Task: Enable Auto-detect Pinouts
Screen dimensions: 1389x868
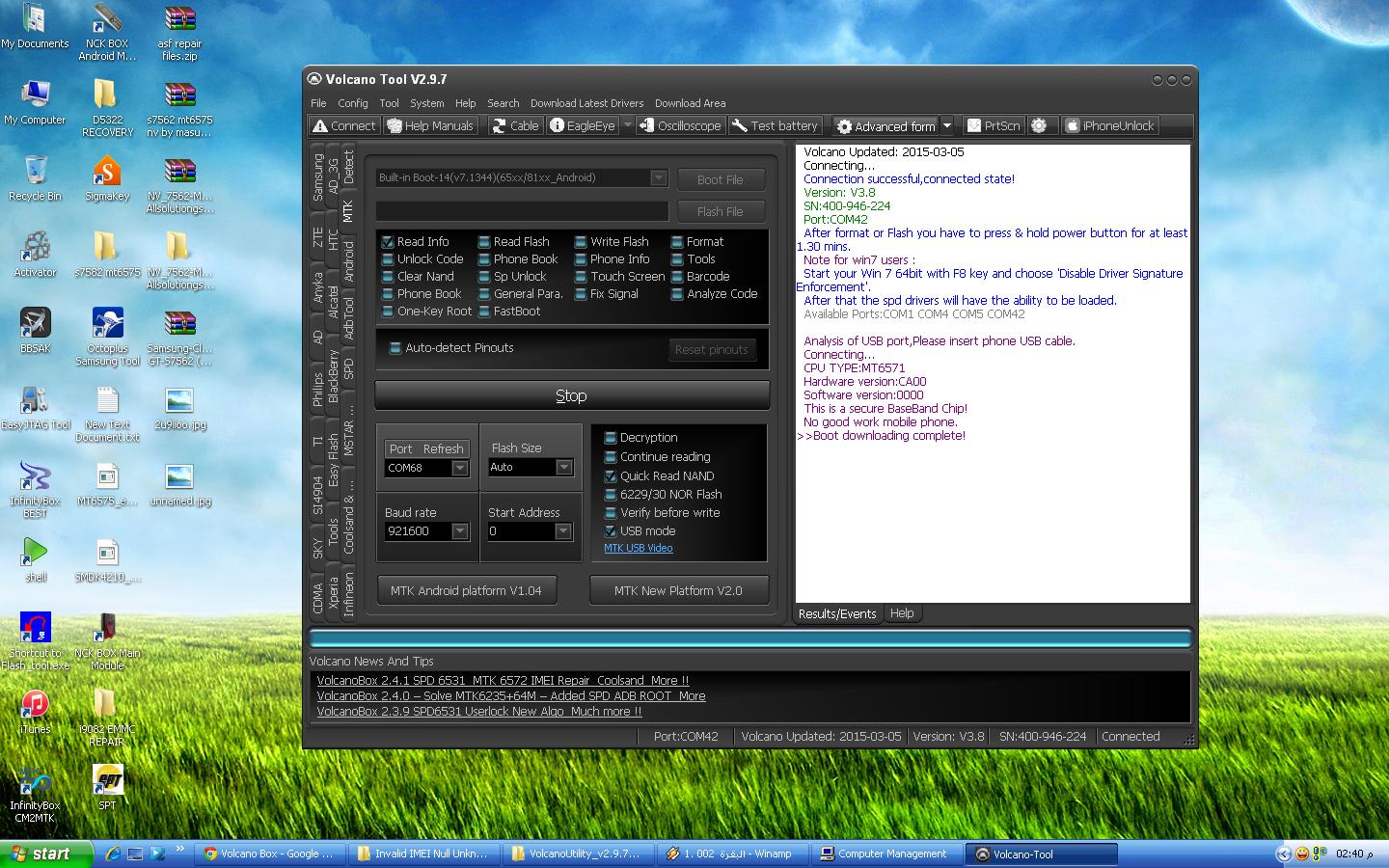Action: tap(395, 348)
